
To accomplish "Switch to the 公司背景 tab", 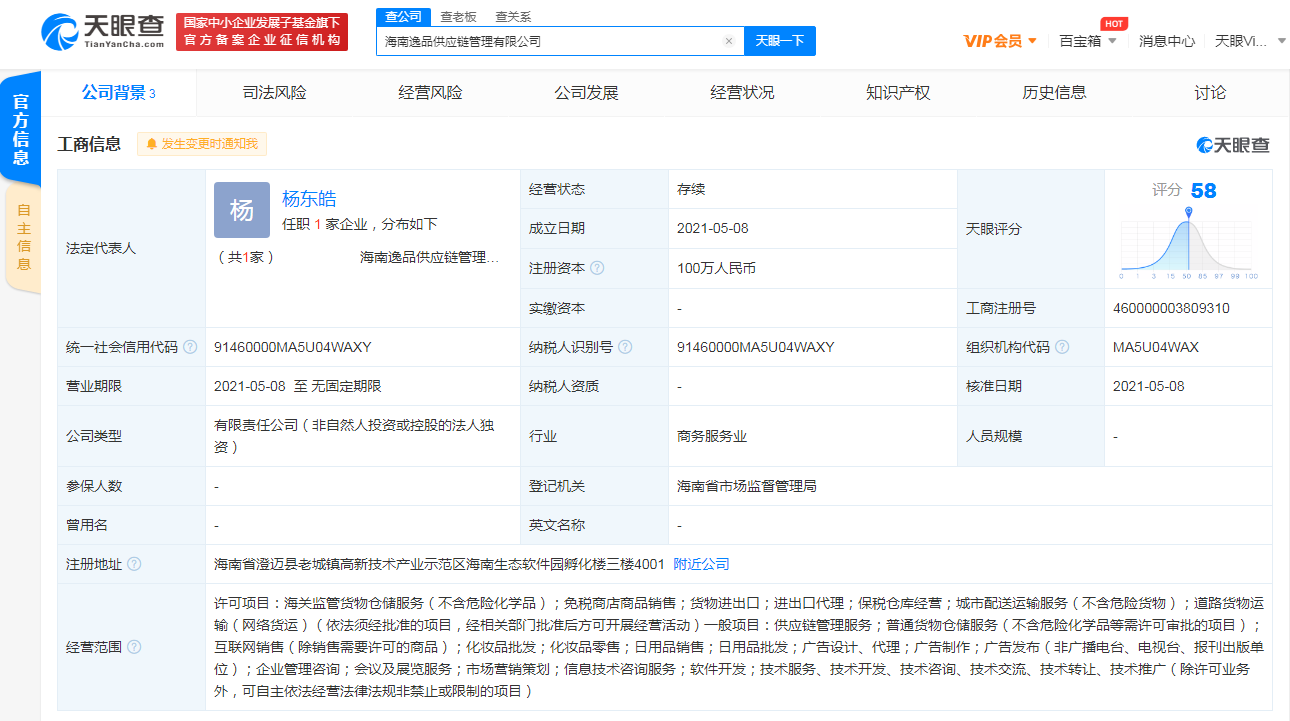I will 119,93.
